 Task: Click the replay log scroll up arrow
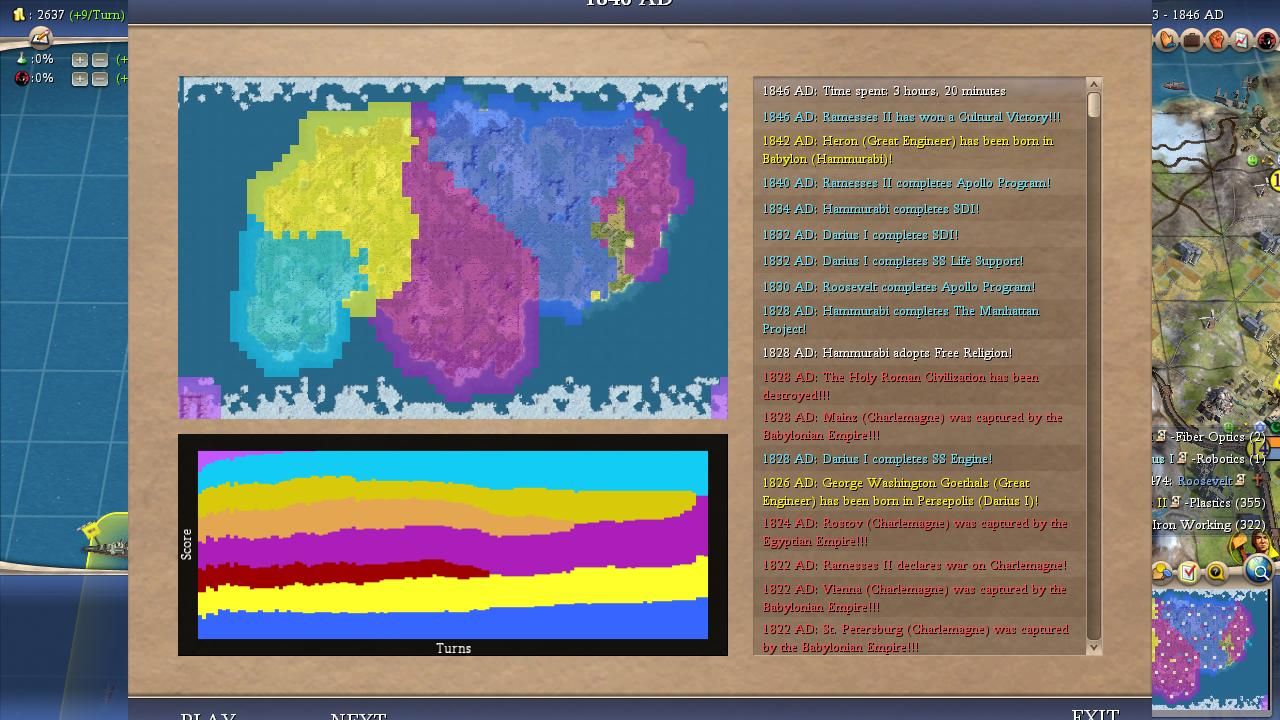[1093, 84]
